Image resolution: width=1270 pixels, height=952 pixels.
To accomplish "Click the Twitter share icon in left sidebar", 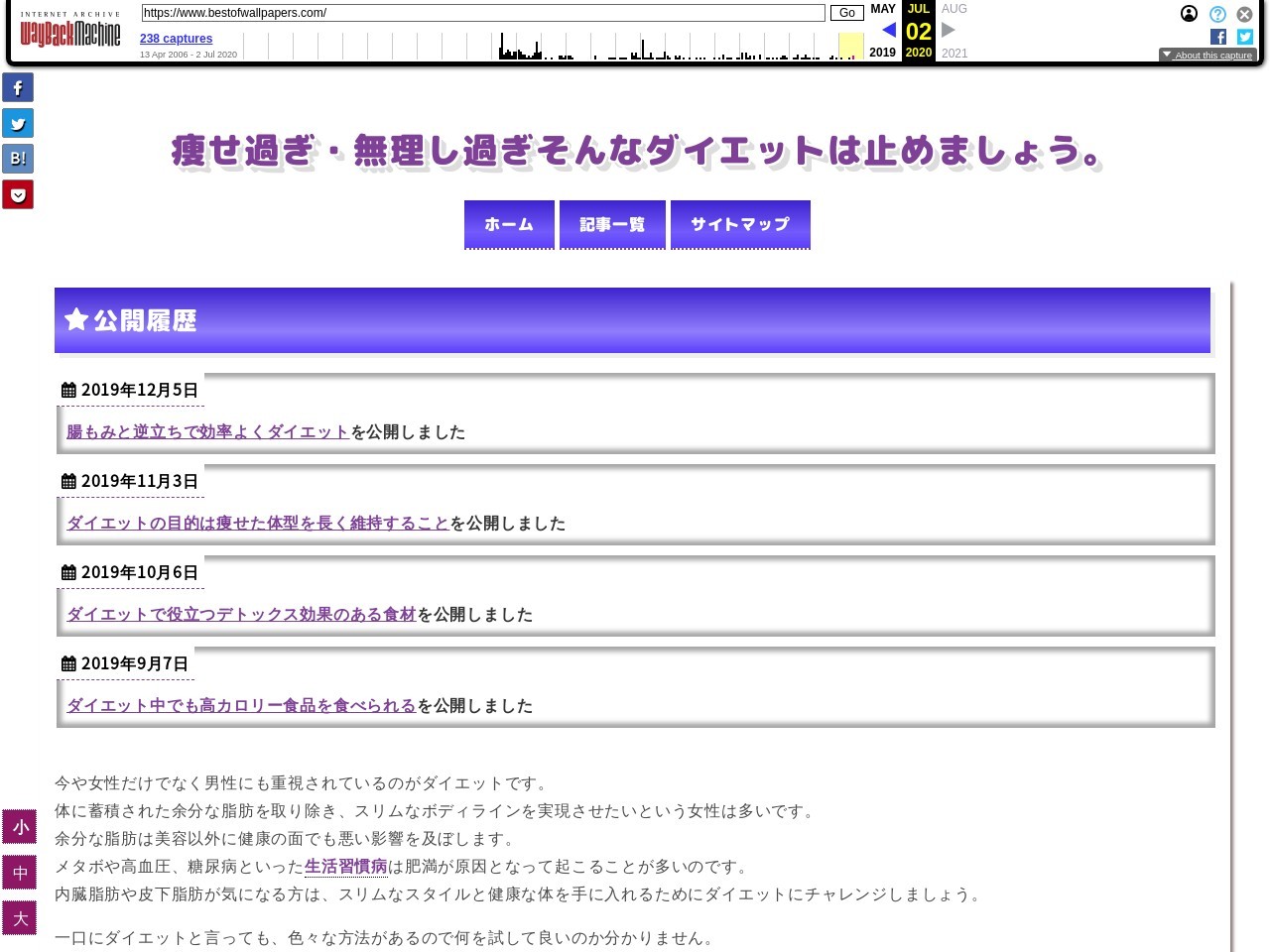I will point(18,123).
